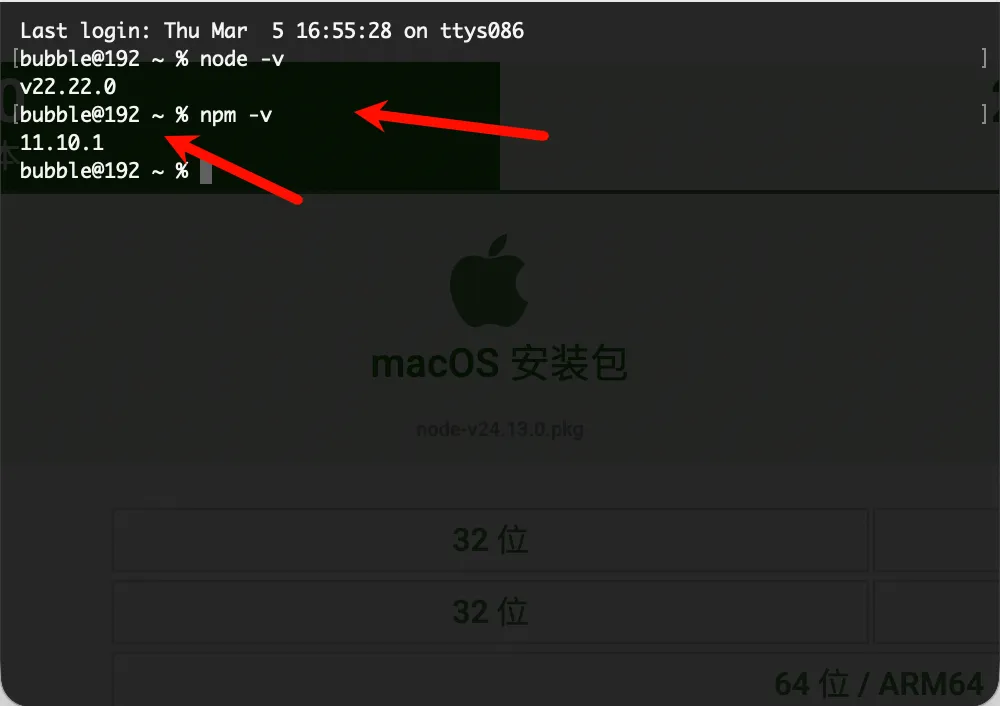Select the first 32 位 table row

click(490, 540)
